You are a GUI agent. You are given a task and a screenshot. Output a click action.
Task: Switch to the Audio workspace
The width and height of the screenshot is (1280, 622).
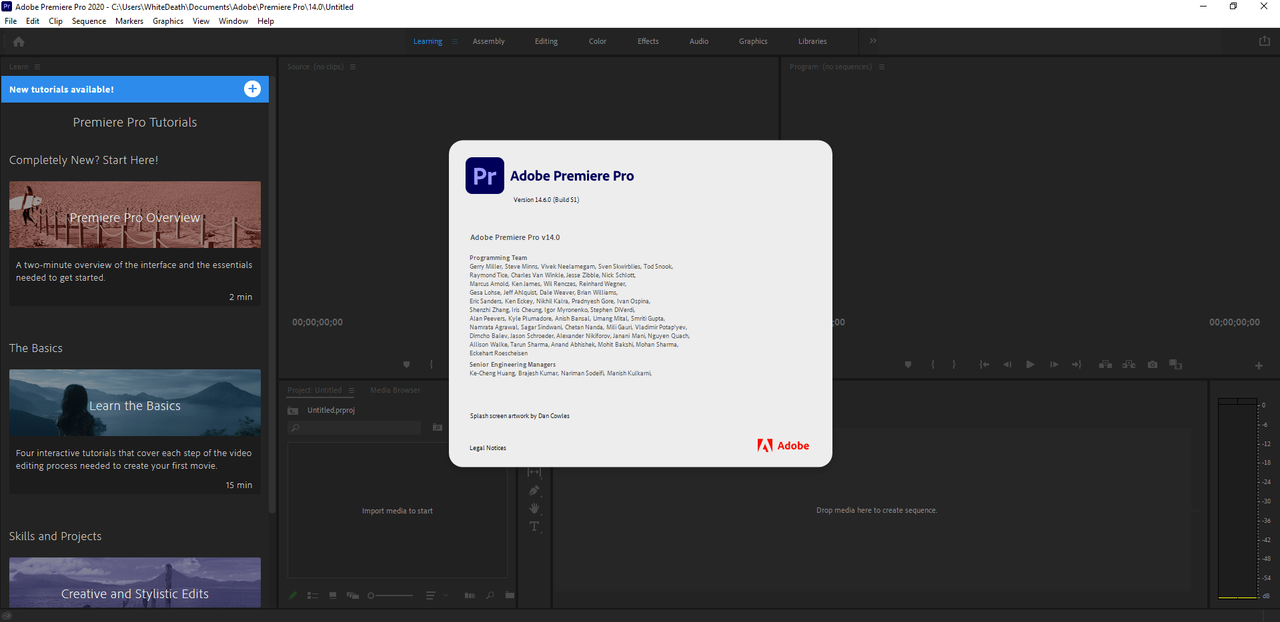(699, 41)
